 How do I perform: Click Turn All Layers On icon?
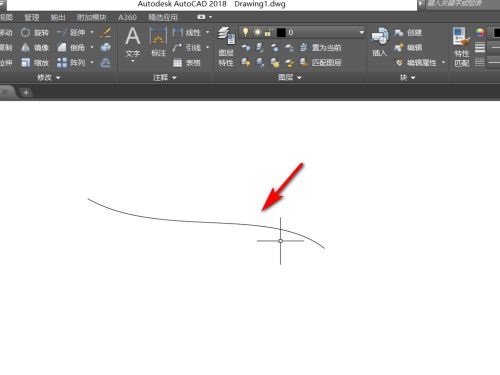pyautogui.click(x=246, y=63)
